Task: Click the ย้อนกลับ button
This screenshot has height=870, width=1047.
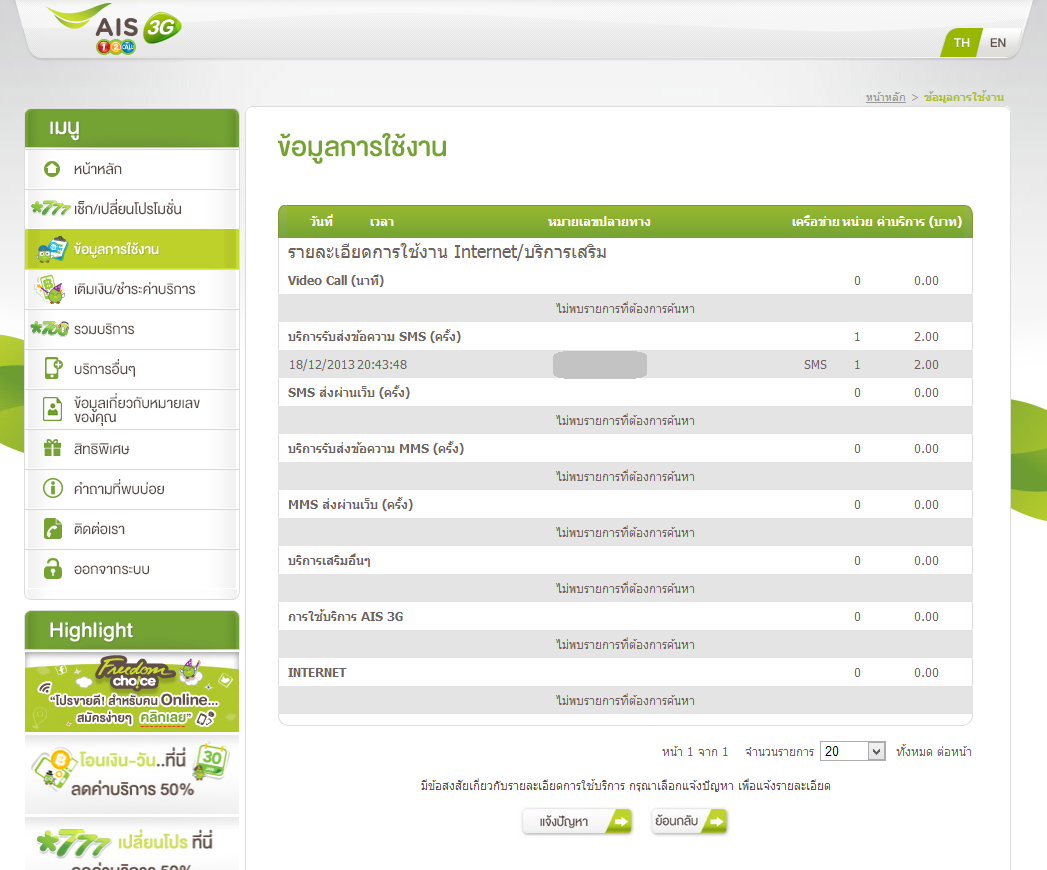Action: click(x=689, y=821)
